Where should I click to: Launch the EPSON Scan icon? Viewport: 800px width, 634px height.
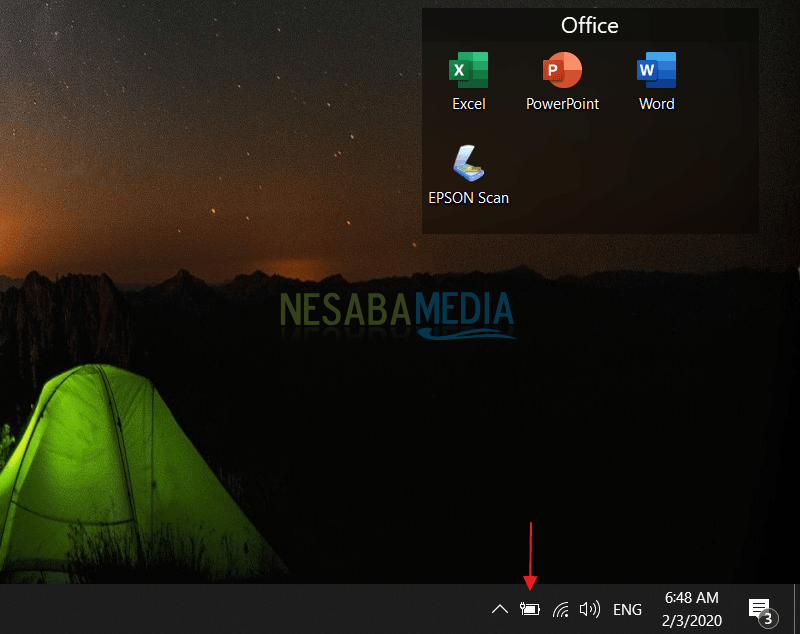[x=468, y=175]
